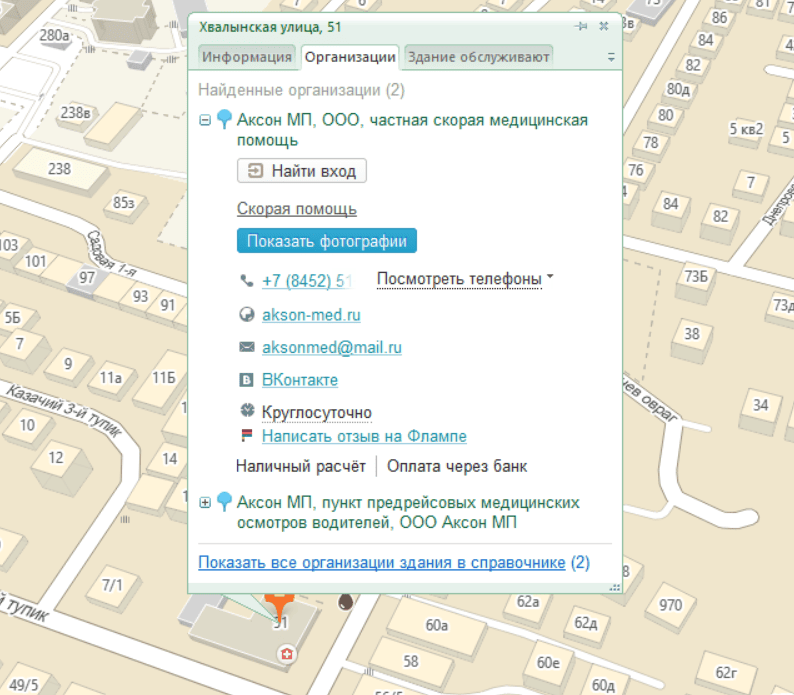The width and height of the screenshot is (794, 695).
Task: Click the working hours clock icon
Action: point(247,410)
